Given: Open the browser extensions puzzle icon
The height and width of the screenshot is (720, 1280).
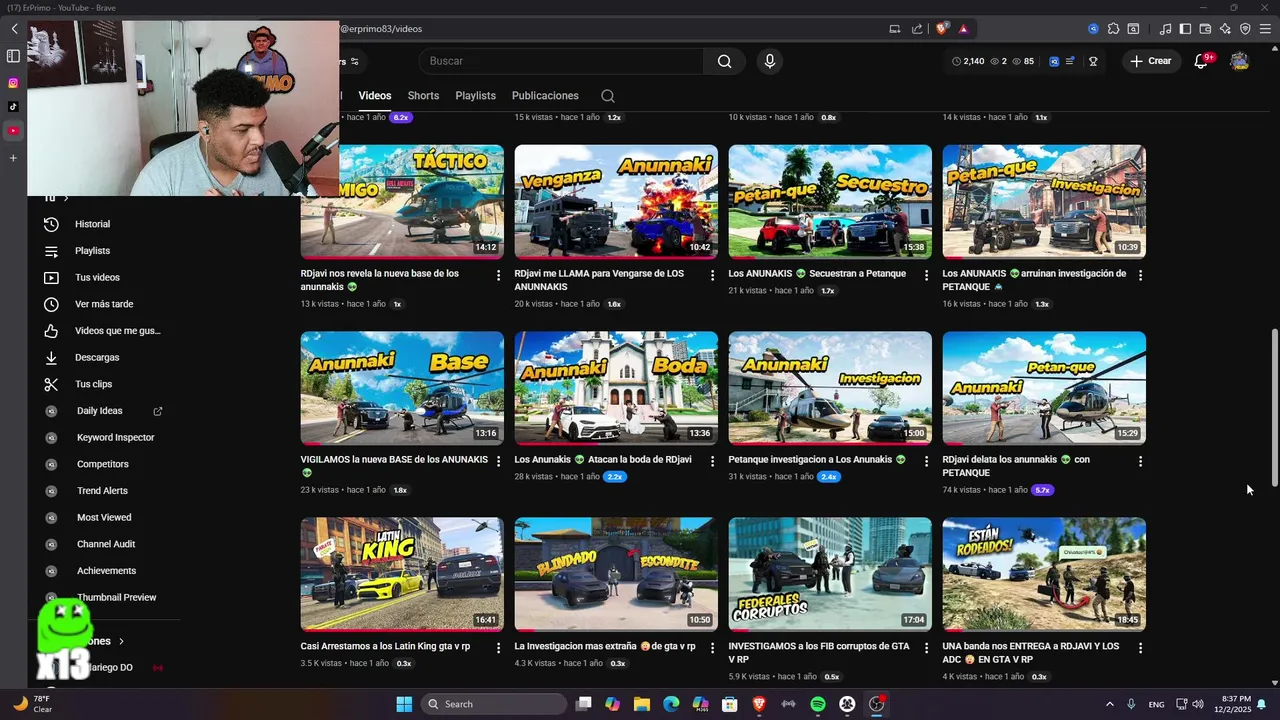Looking at the screenshot, I should [x=1113, y=29].
